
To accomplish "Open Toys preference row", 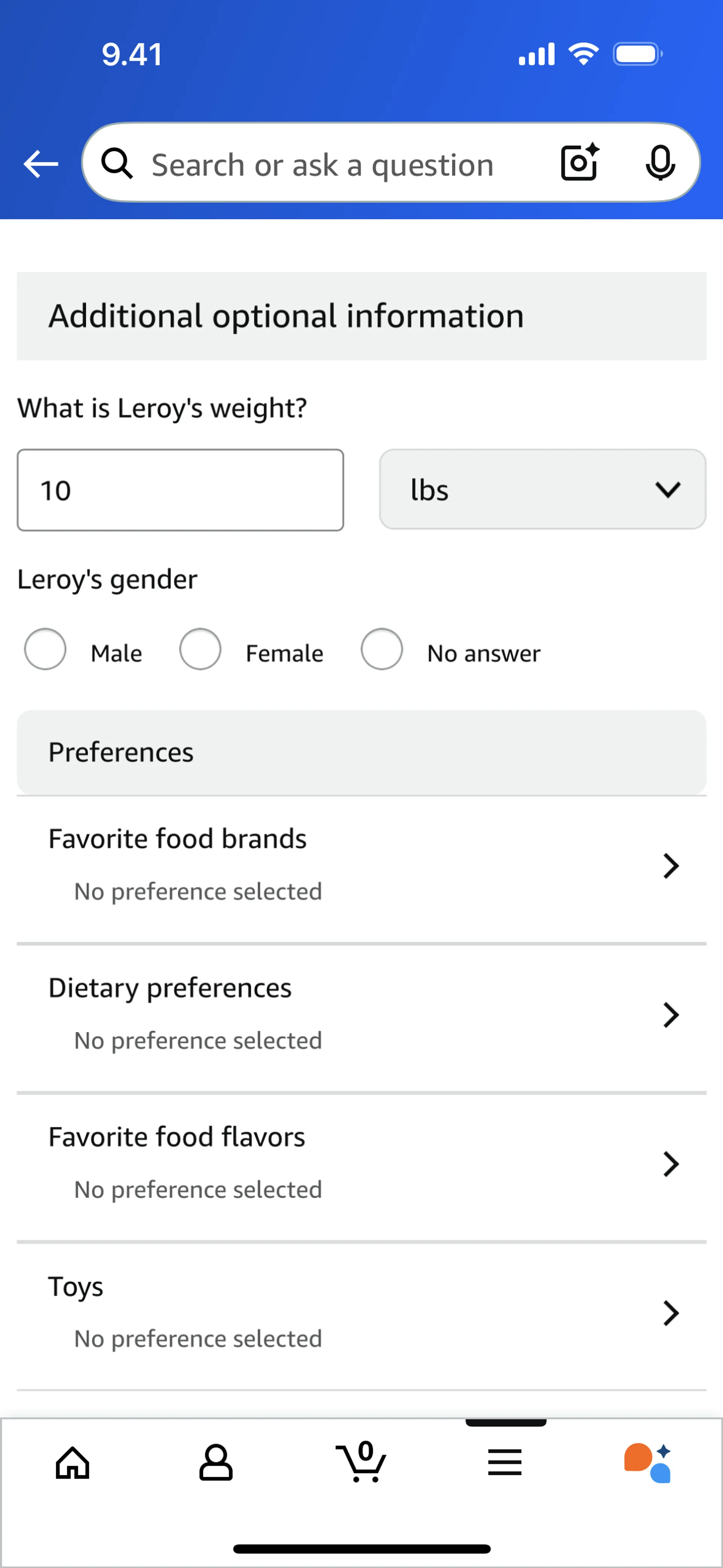I will (361, 1312).
